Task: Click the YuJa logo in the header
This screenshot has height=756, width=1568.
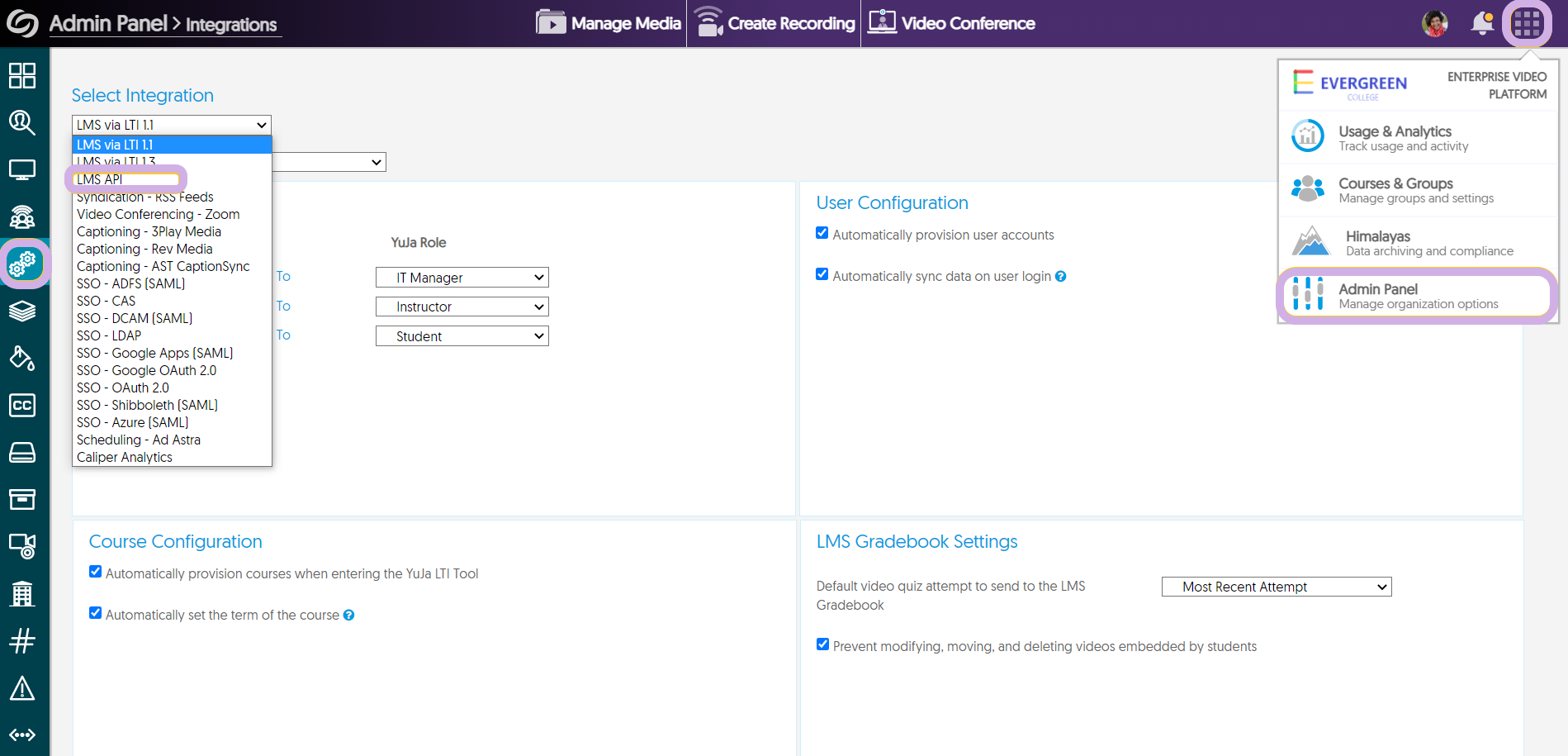Action: point(22,23)
